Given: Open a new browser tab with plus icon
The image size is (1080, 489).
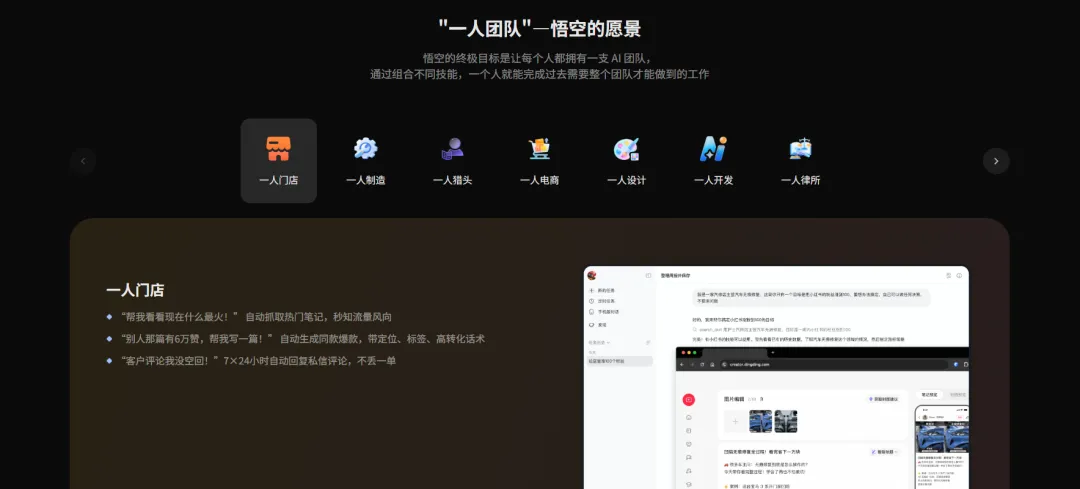Looking at the screenshot, I should click(772, 353).
